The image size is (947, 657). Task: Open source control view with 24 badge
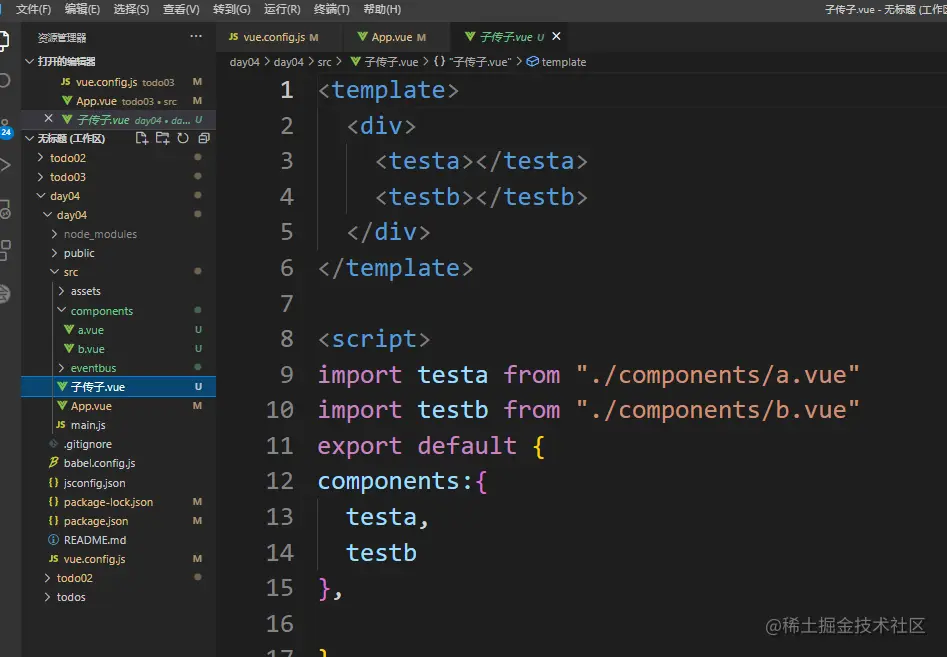pos(5,128)
